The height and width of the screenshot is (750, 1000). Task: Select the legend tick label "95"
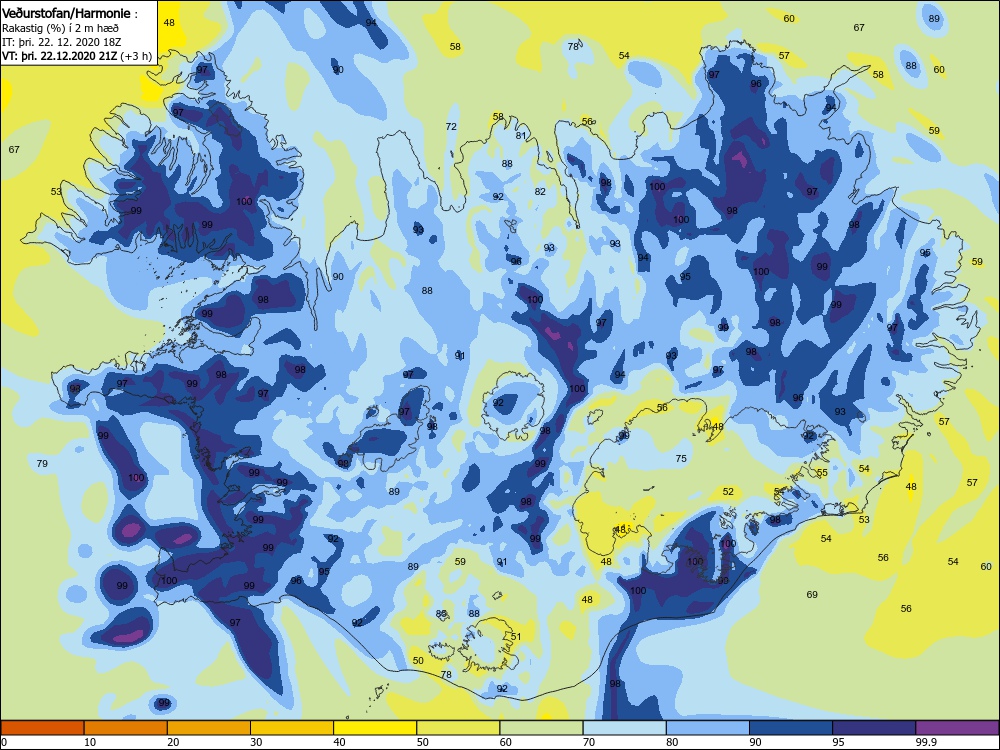[839, 742]
